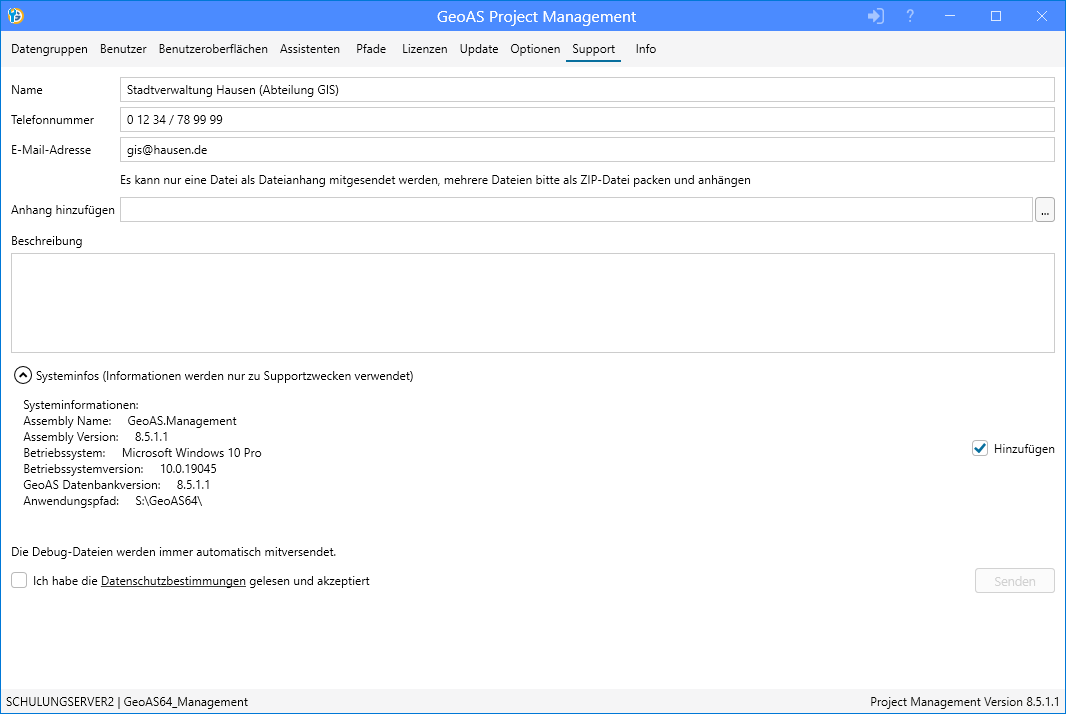Open help via the question mark icon

coord(910,16)
